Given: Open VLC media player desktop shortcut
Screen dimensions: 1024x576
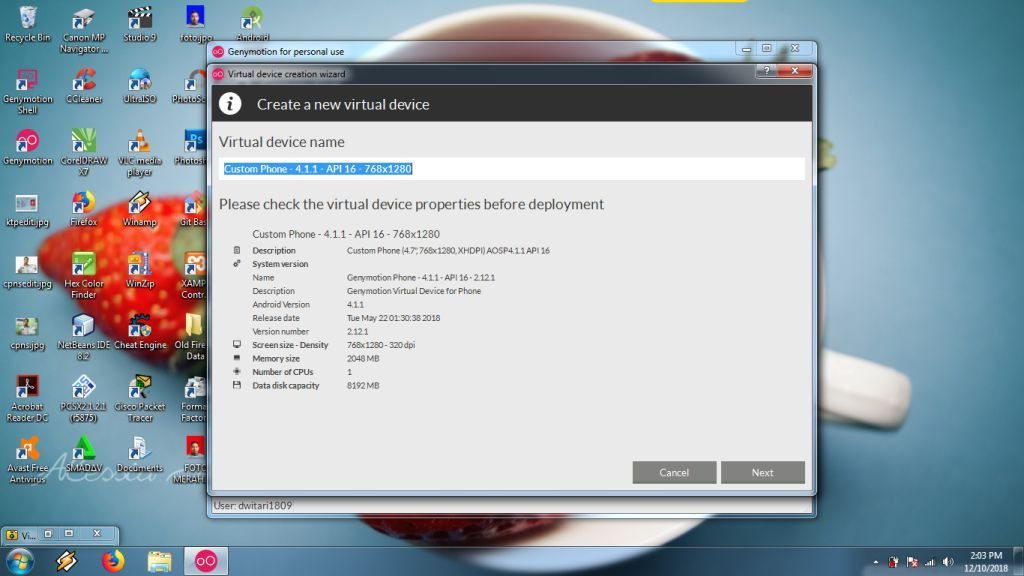Looking at the screenshot, I should pyautogui.click(x=140, y=153).
